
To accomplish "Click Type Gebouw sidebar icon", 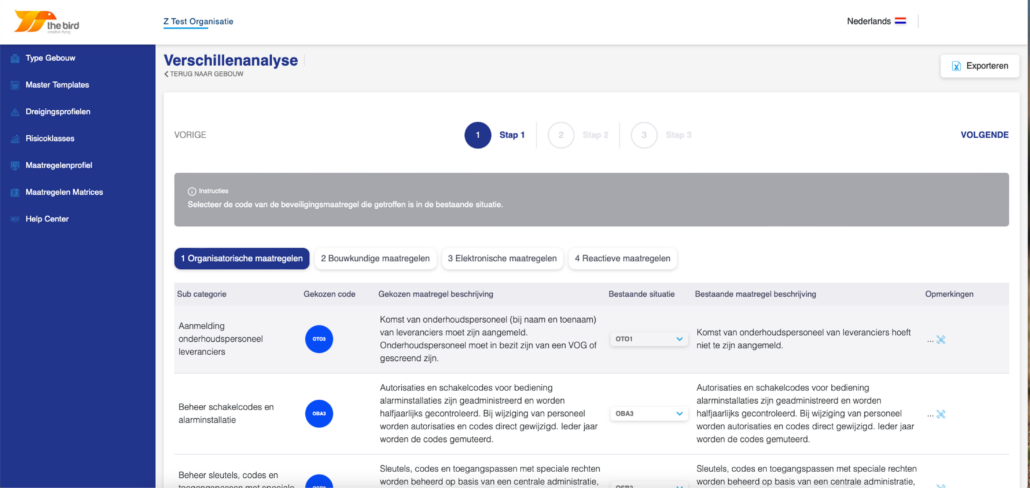I will (x=14, y=58).
